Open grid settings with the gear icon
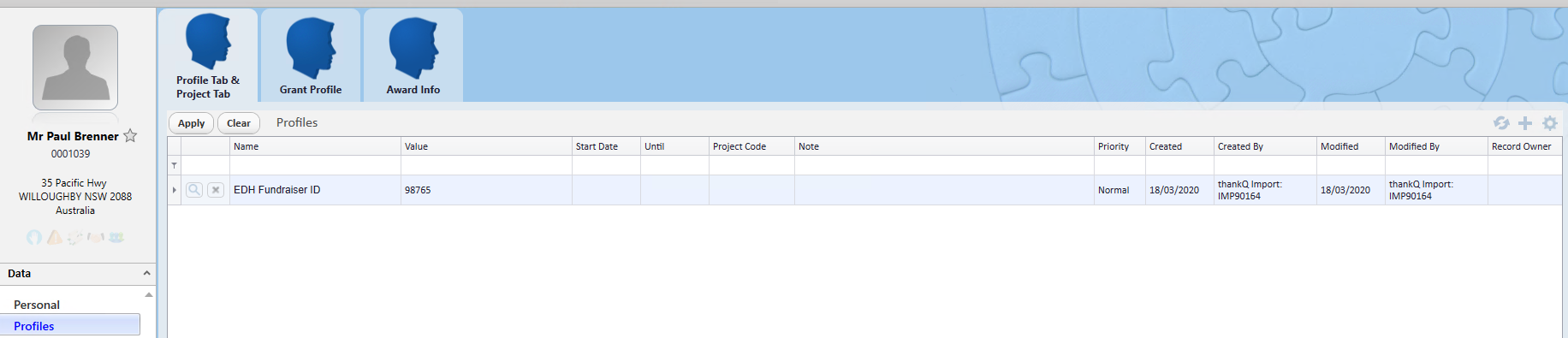 tap(1550, 123)
